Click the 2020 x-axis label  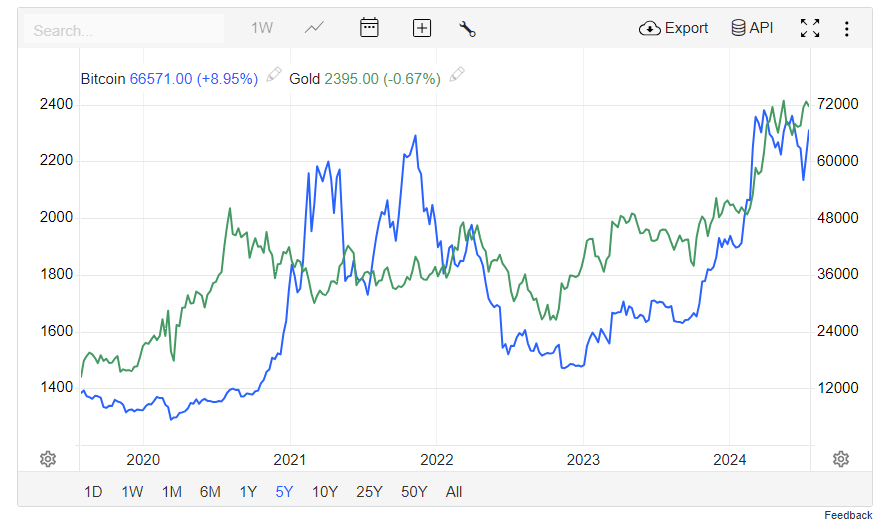click(143, 459)
